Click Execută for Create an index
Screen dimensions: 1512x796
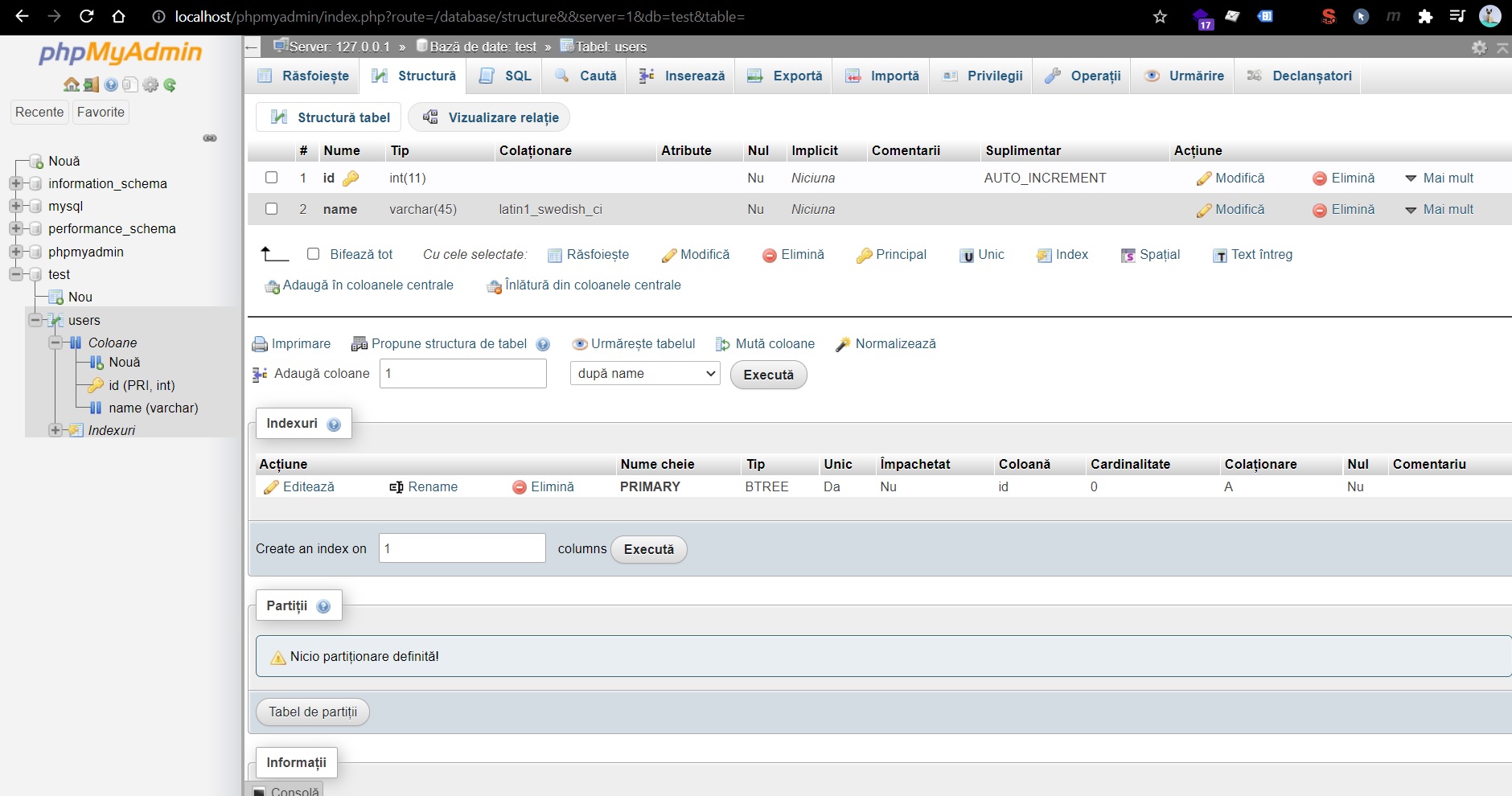pyautogui.click(x=649, y=549)
